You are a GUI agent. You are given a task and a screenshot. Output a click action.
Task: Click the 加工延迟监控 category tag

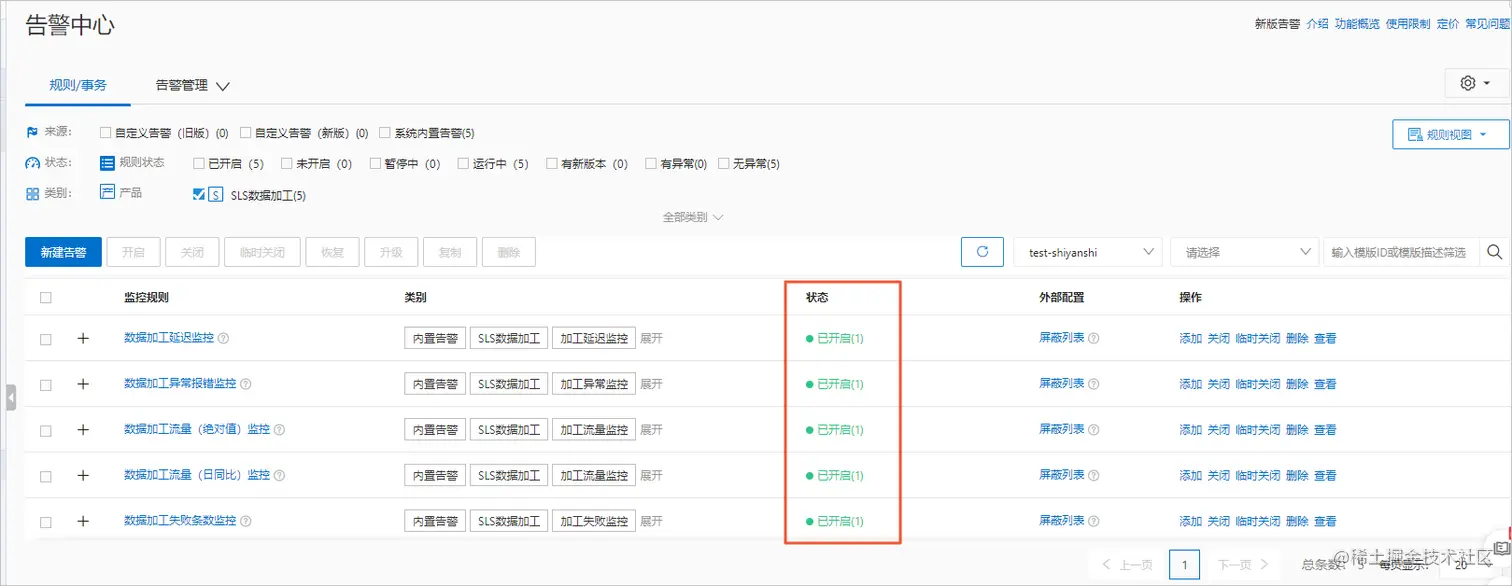594,338
